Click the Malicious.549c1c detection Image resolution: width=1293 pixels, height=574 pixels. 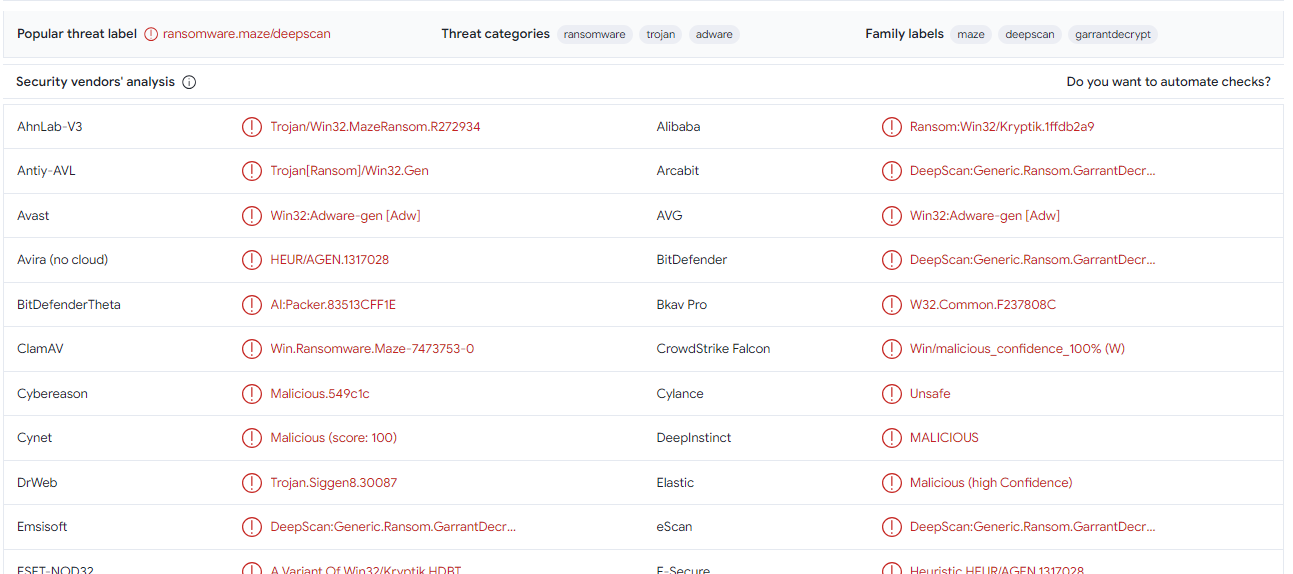coord(320,394)
